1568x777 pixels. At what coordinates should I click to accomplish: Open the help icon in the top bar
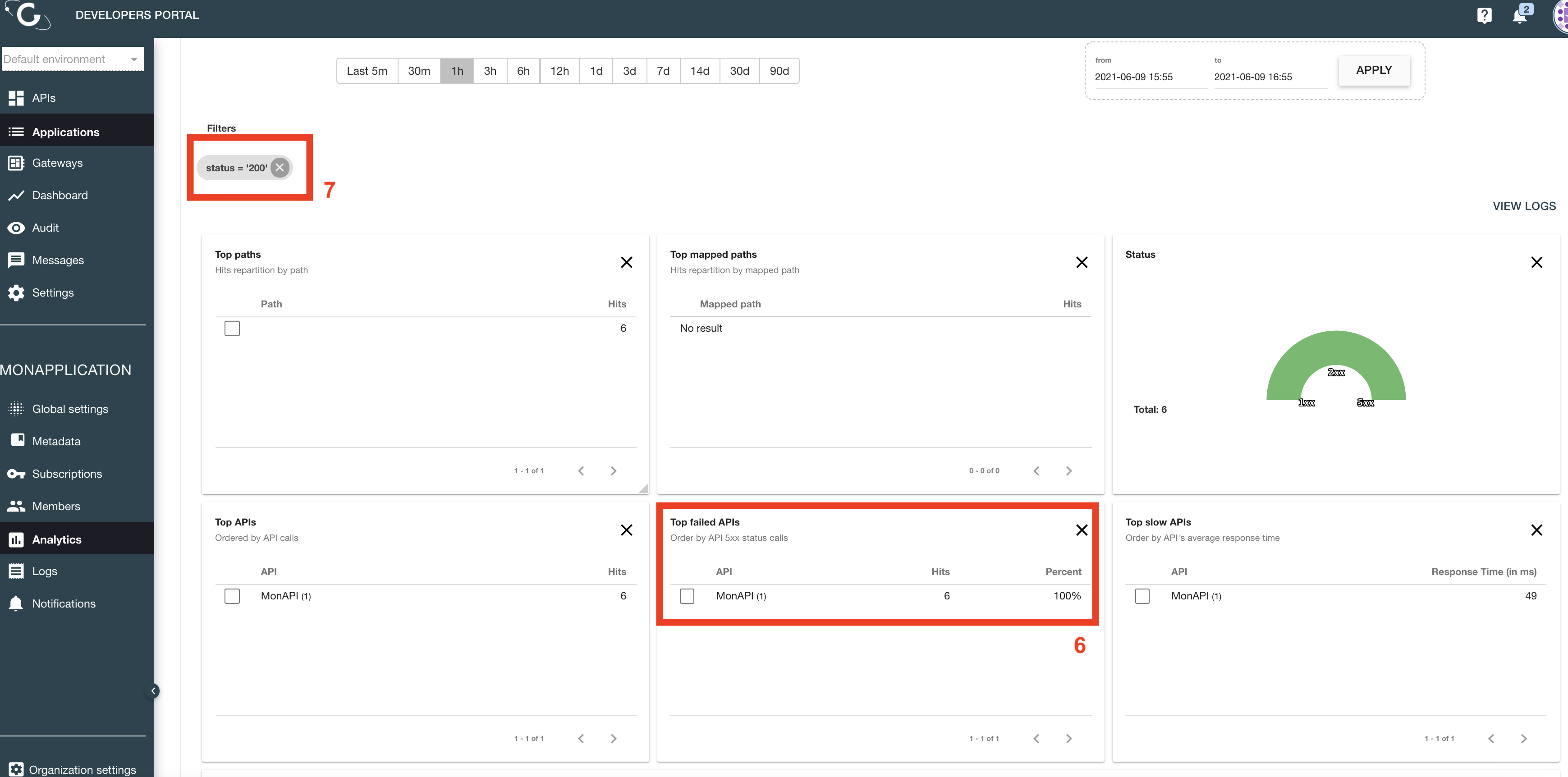[1484, 15]
